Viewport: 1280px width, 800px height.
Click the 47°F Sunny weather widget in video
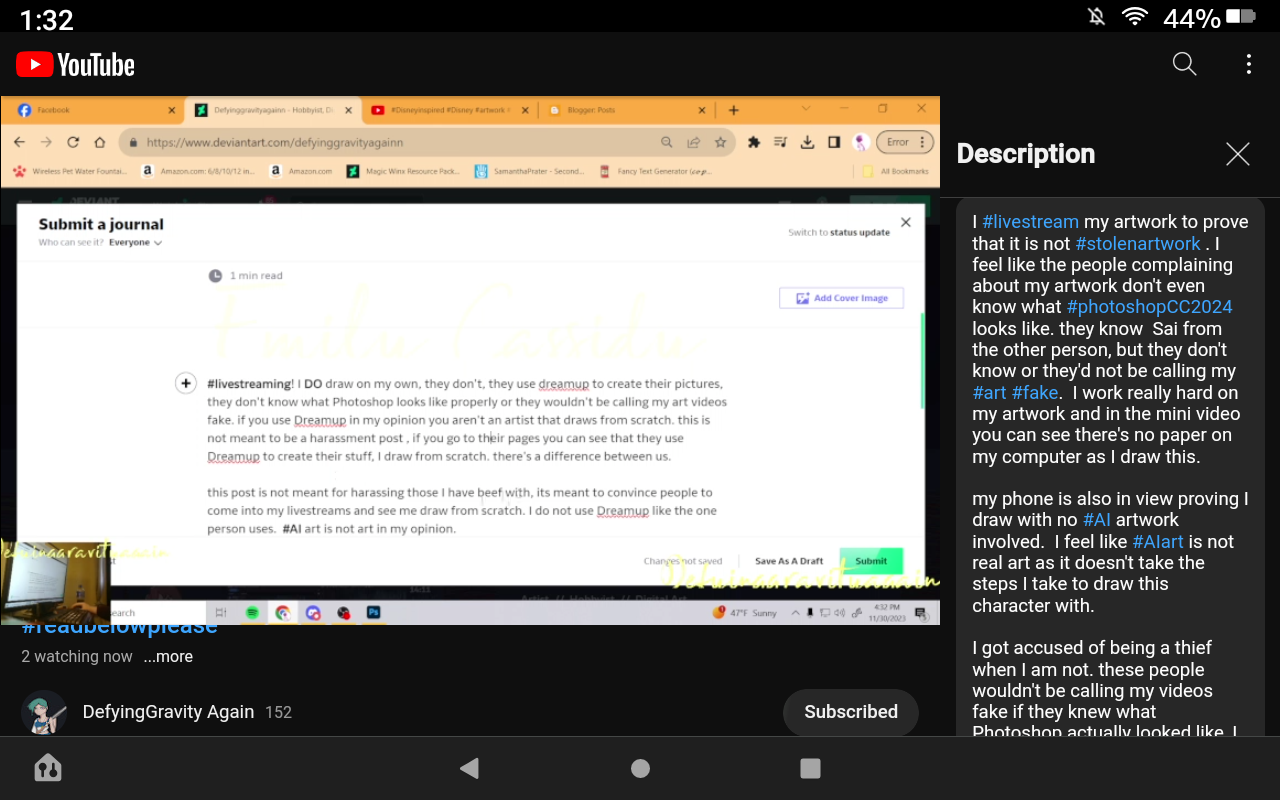pyautogui.click(x=744, y=612)
